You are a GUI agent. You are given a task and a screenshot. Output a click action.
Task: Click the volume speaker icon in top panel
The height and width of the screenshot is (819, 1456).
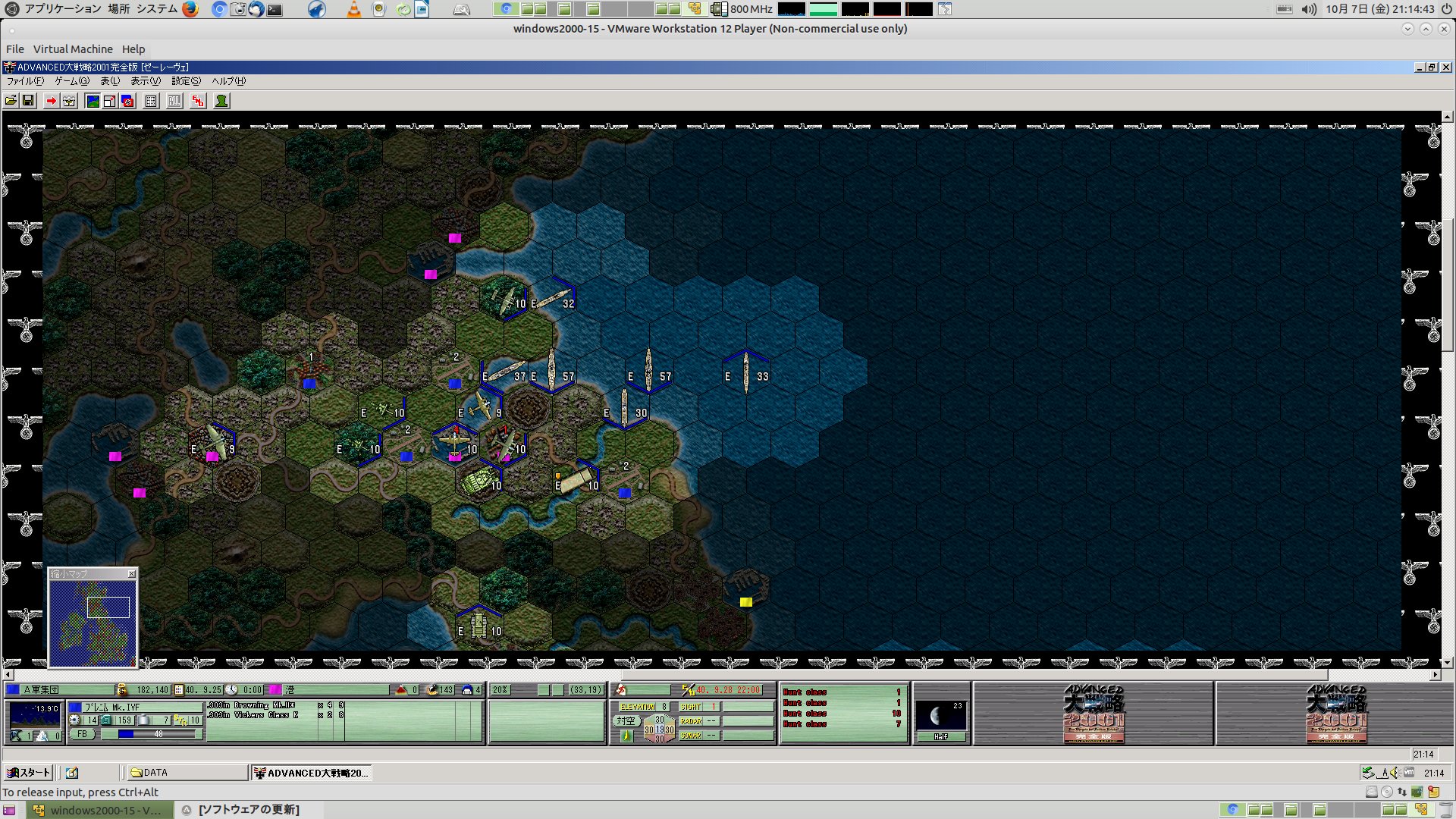[x=1309, y=9]
